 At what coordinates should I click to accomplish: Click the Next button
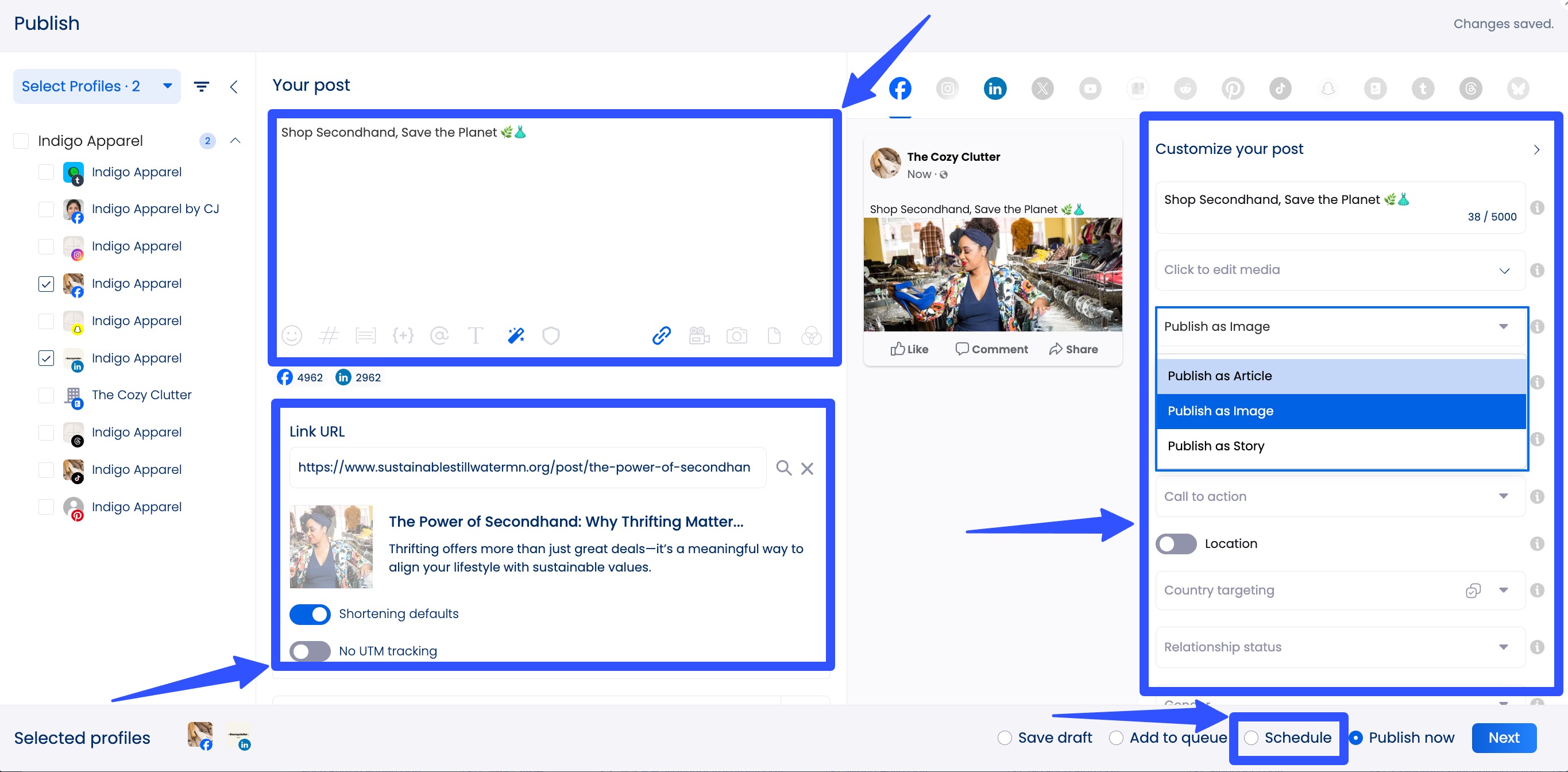(x=1504, y=738)
